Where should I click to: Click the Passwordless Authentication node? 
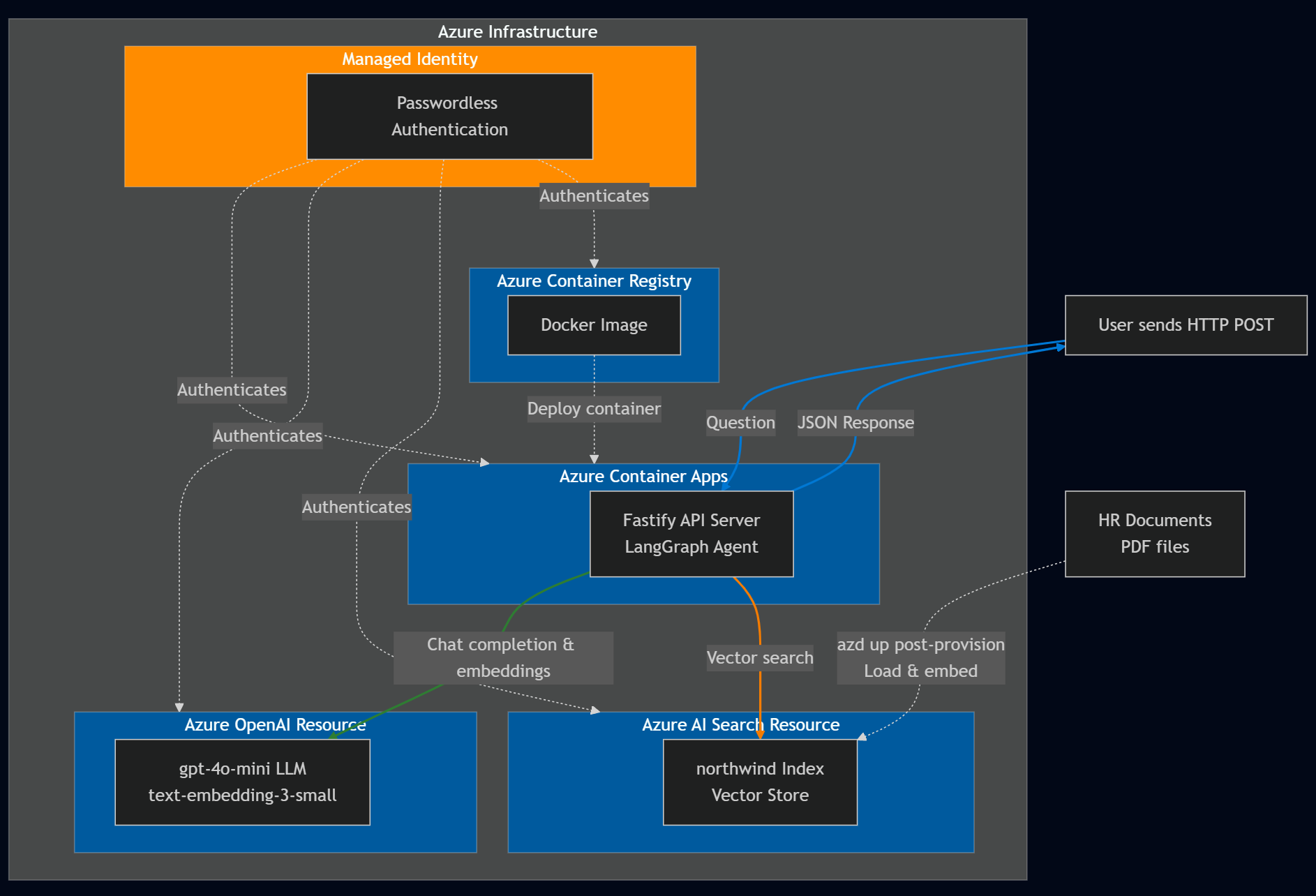[x=449, y=117]
